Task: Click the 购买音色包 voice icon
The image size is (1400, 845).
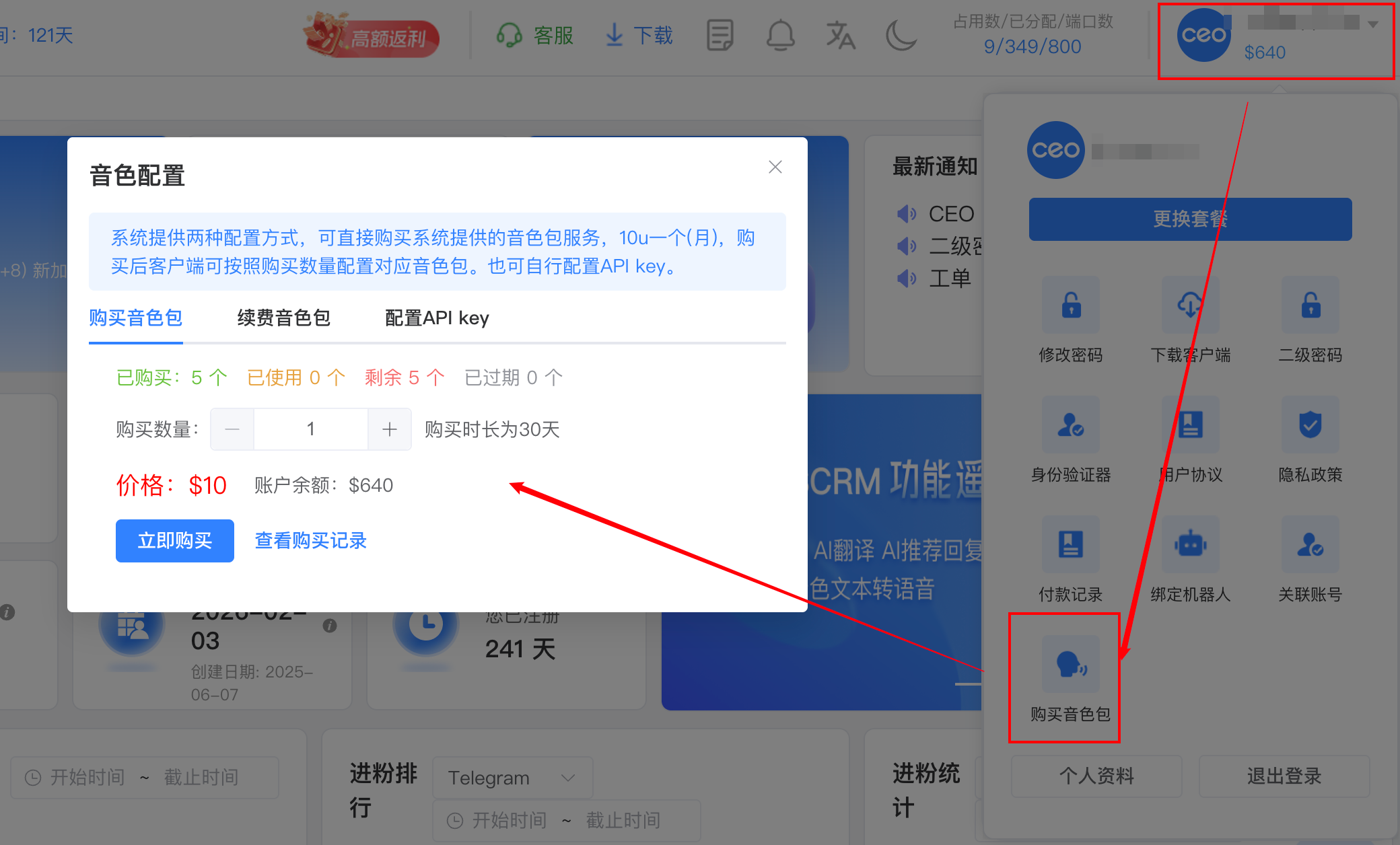Action: tap(1070, 665)
